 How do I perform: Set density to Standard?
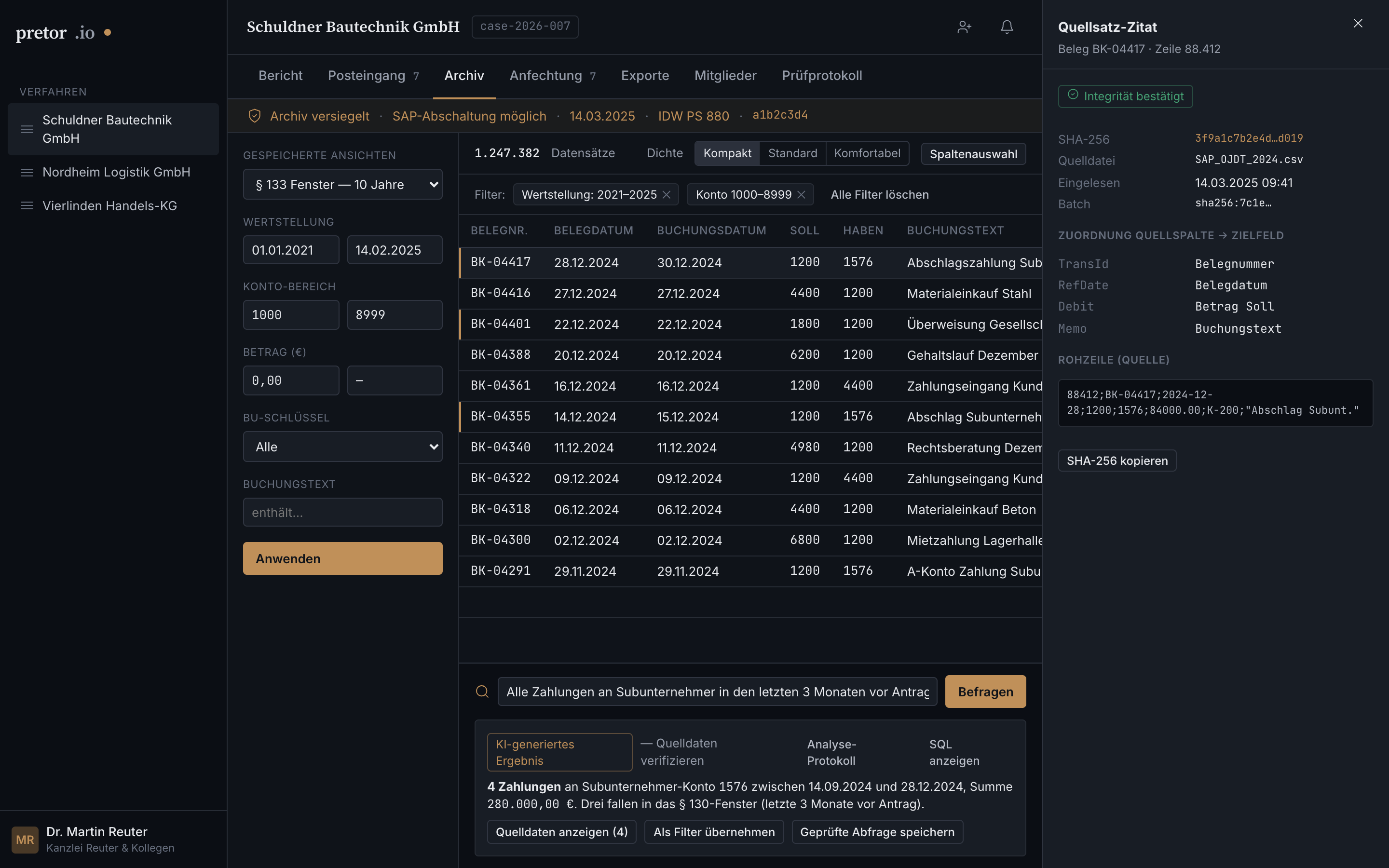793,153
